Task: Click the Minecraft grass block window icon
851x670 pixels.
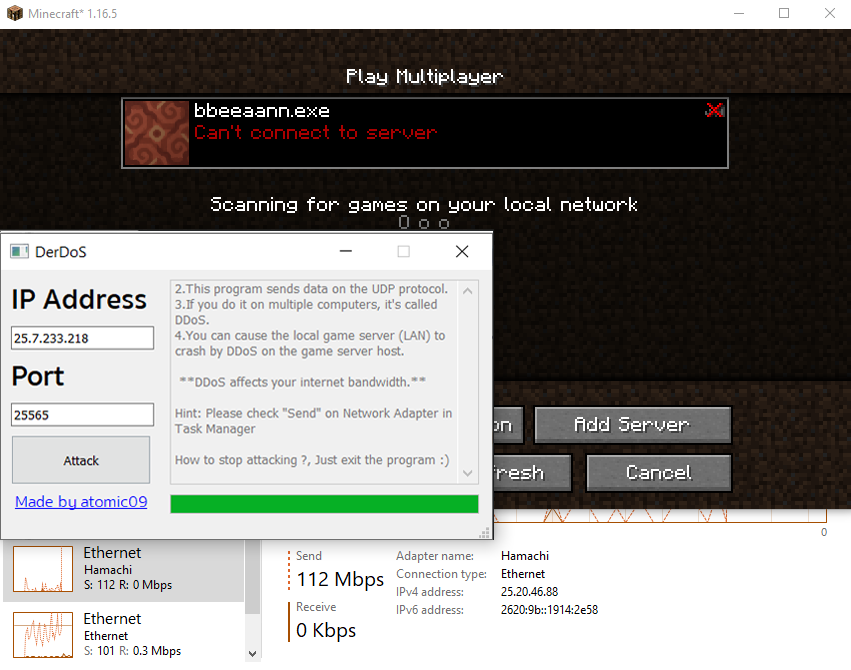Action: tap(15, 14)
